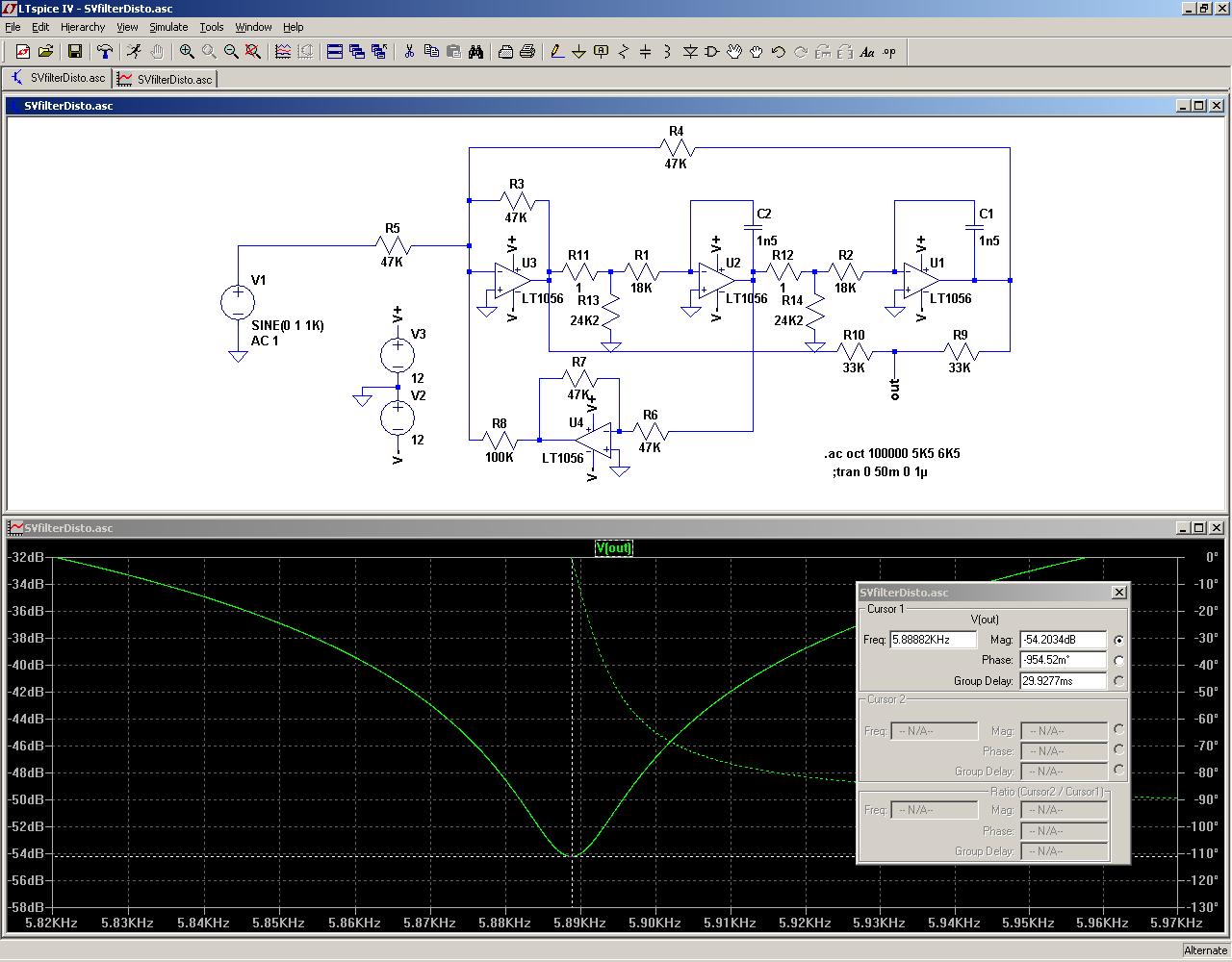Open the View menu
The width and height of the screenshot is (1232, 962).
point(127,27)
